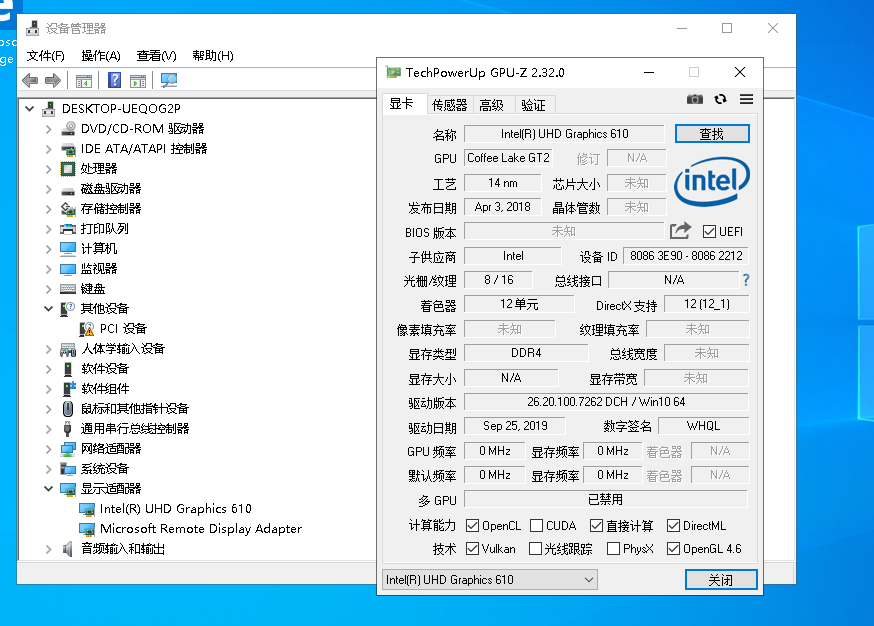Expand the 存储控制器 node

click(x=48, y=210)
